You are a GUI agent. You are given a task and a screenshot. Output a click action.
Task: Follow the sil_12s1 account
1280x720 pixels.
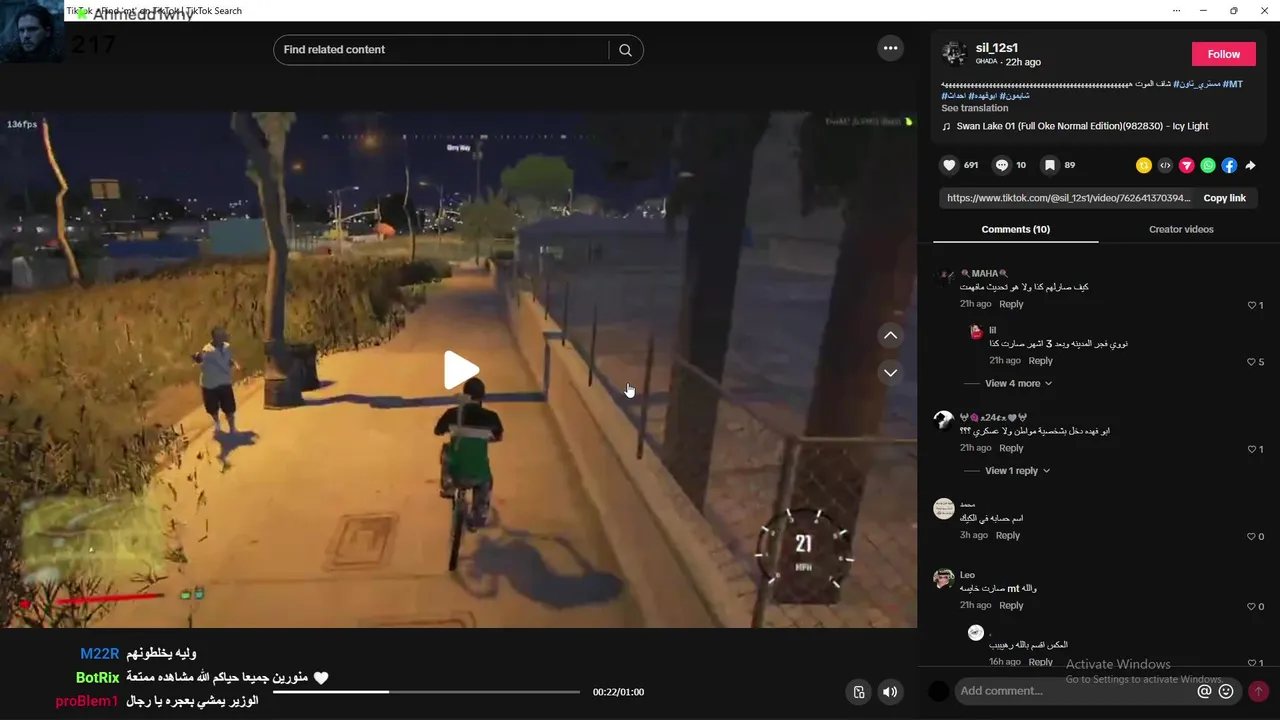point(1223,54)
